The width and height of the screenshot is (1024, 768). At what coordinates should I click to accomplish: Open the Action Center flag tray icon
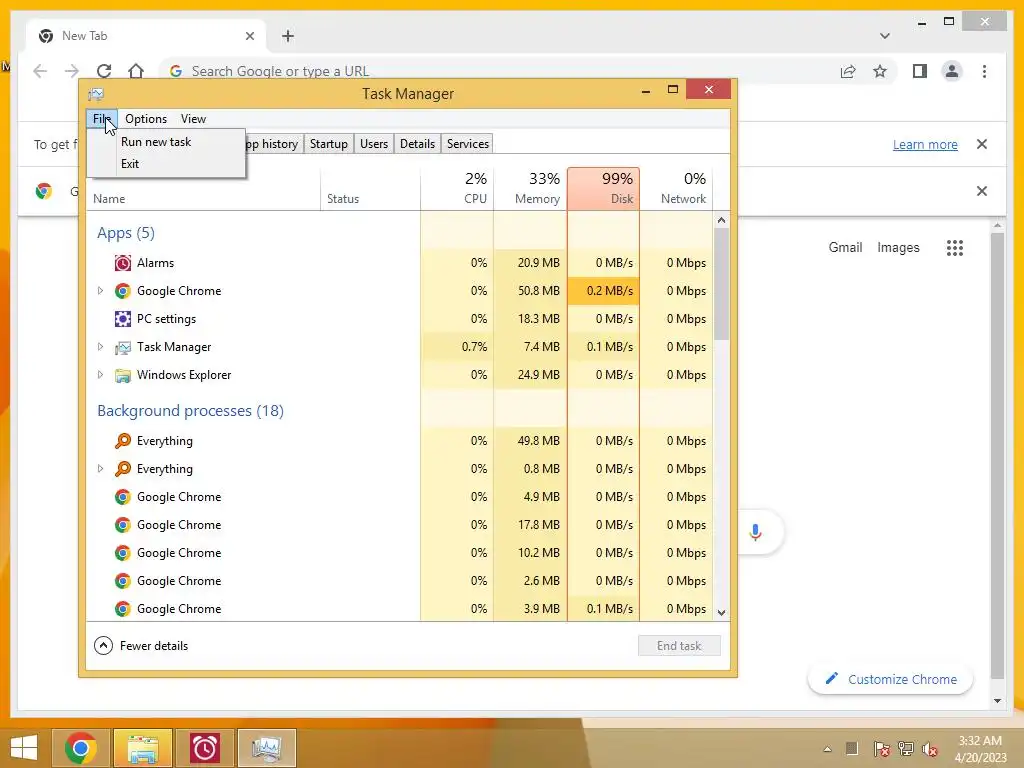pyautogui.click(x=881, y=749)
